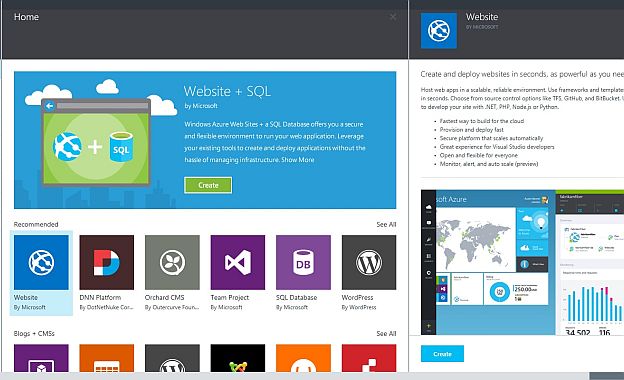This screenshot has width=624, height=380.
Task: Choose the Team Project Visual Studio icon
Action: [x=238, y=262]
